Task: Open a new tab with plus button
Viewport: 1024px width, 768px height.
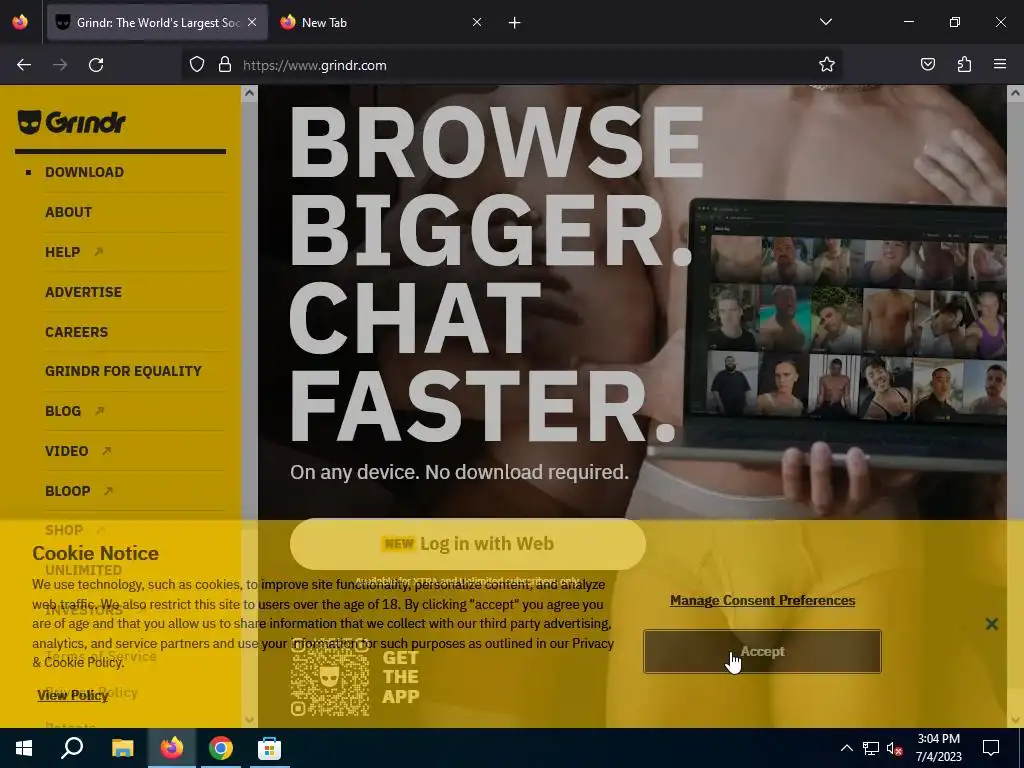Action: (515, 23)
